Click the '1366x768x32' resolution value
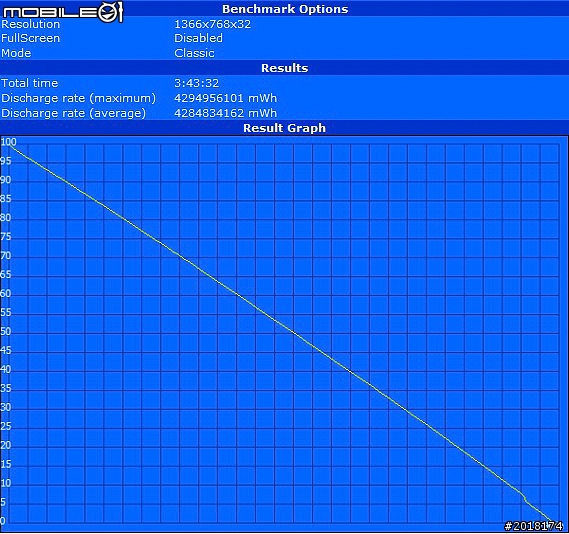 [x=212, y=24]
